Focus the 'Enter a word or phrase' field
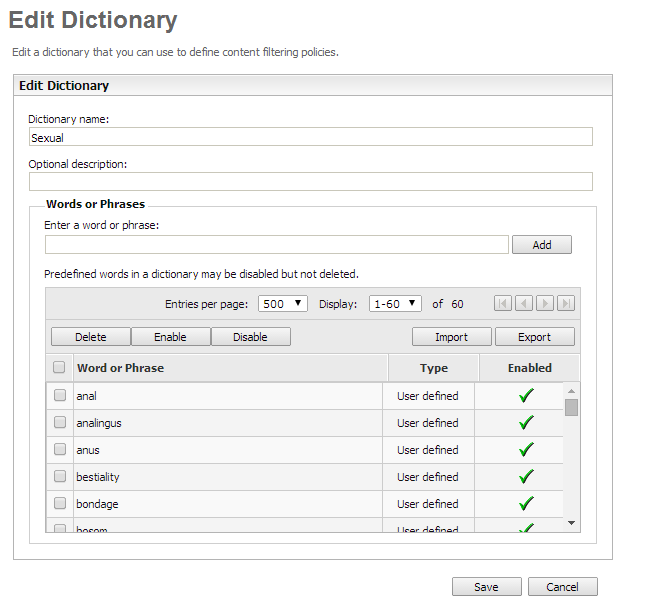 276,244
